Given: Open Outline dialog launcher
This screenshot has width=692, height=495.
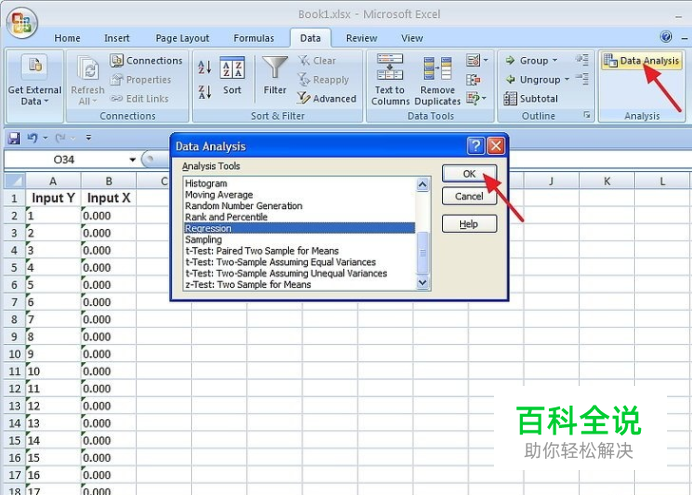Looking at the screenshot, I should [587, 115].
